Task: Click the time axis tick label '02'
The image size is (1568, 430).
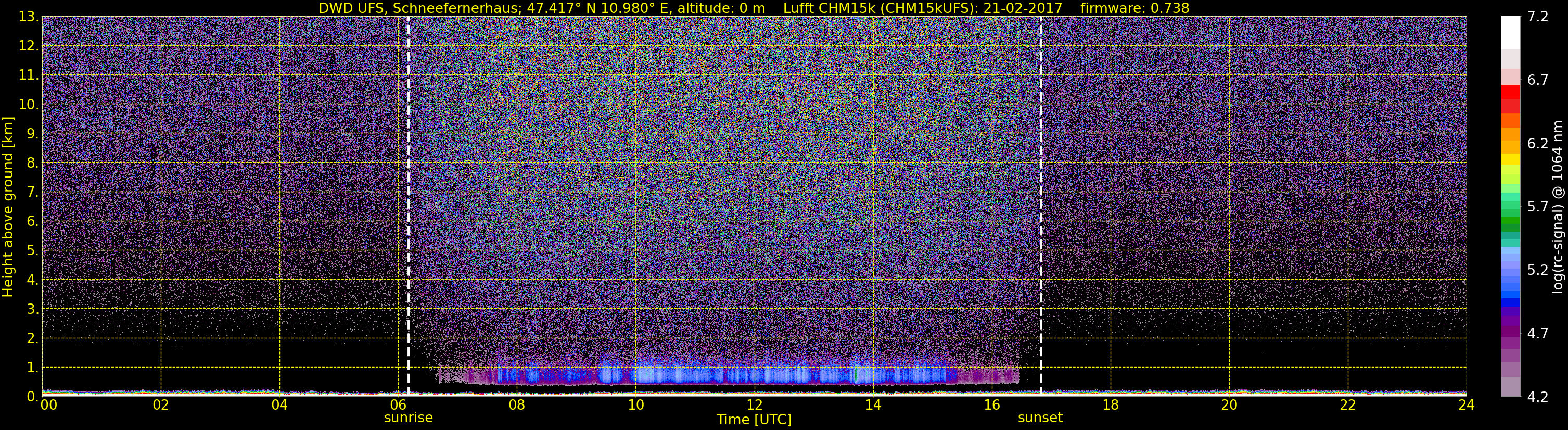Action: coord(161,405)
